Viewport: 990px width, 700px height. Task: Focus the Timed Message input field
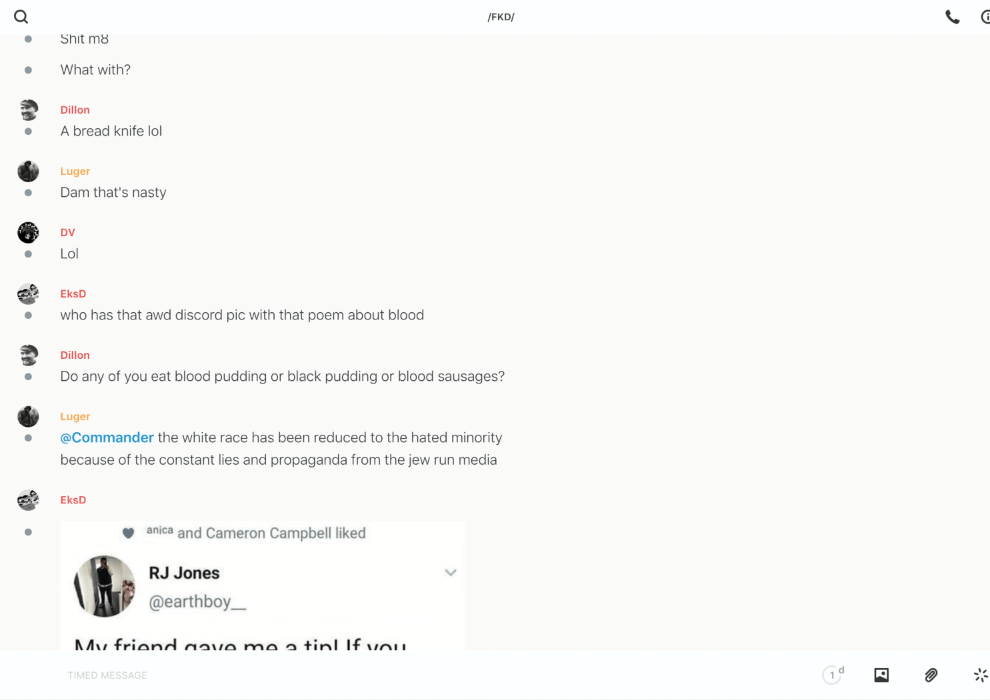400,675
